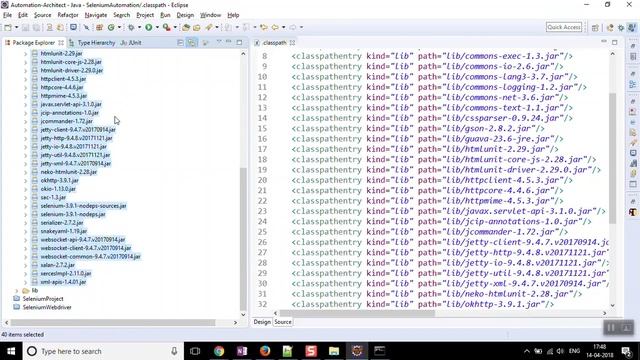Open Firefox from the taskbar
The width and height of the screenshot is (640, 360).
click(x=265, y=351)
